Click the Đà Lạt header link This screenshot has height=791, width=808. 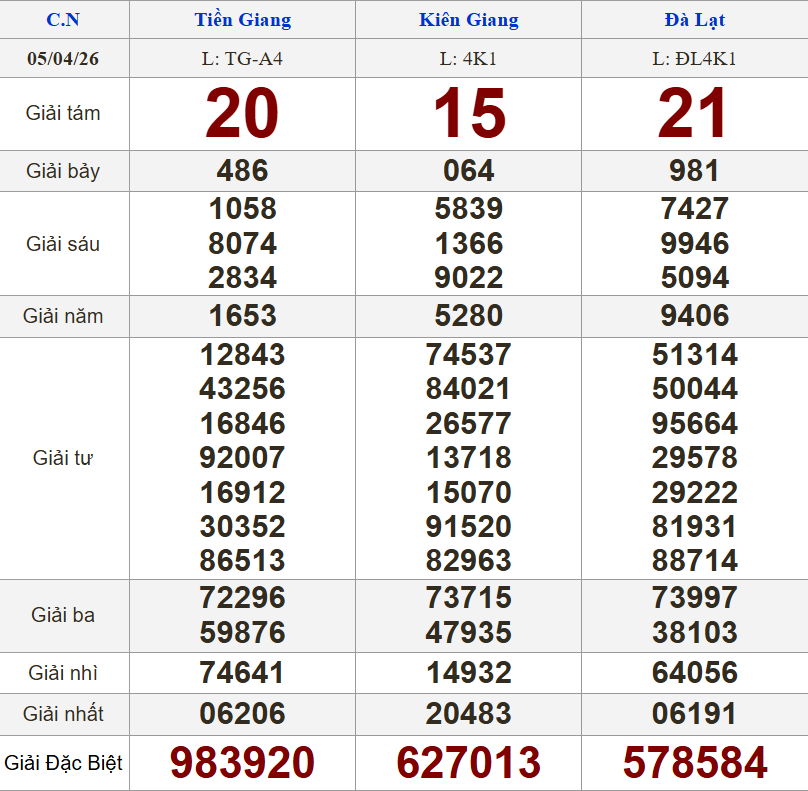pos(694,20)
